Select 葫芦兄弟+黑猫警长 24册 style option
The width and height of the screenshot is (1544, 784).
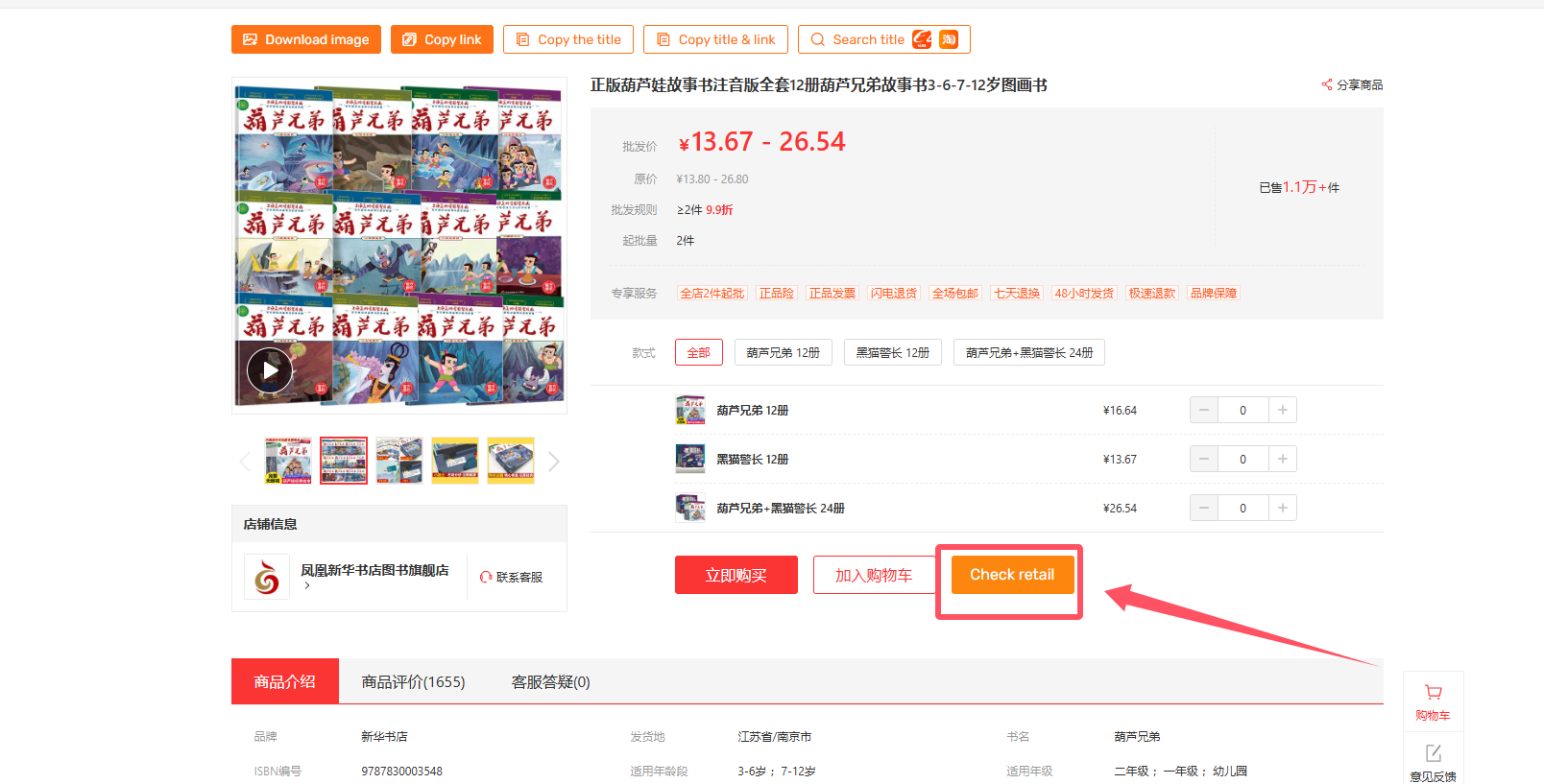click(1029, 352)
